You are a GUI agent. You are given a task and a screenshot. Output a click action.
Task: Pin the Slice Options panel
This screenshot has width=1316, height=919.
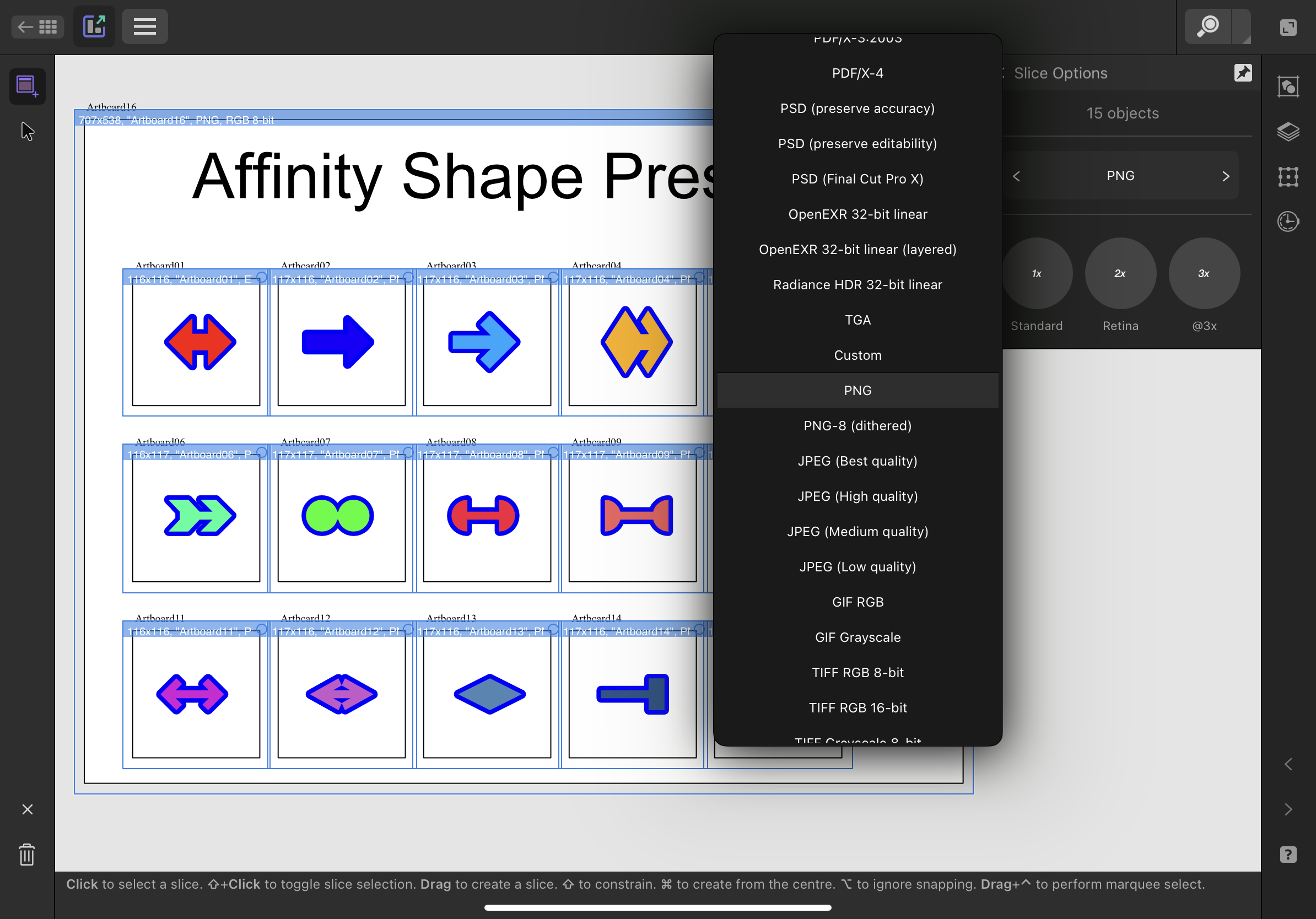coord(1243,73)
